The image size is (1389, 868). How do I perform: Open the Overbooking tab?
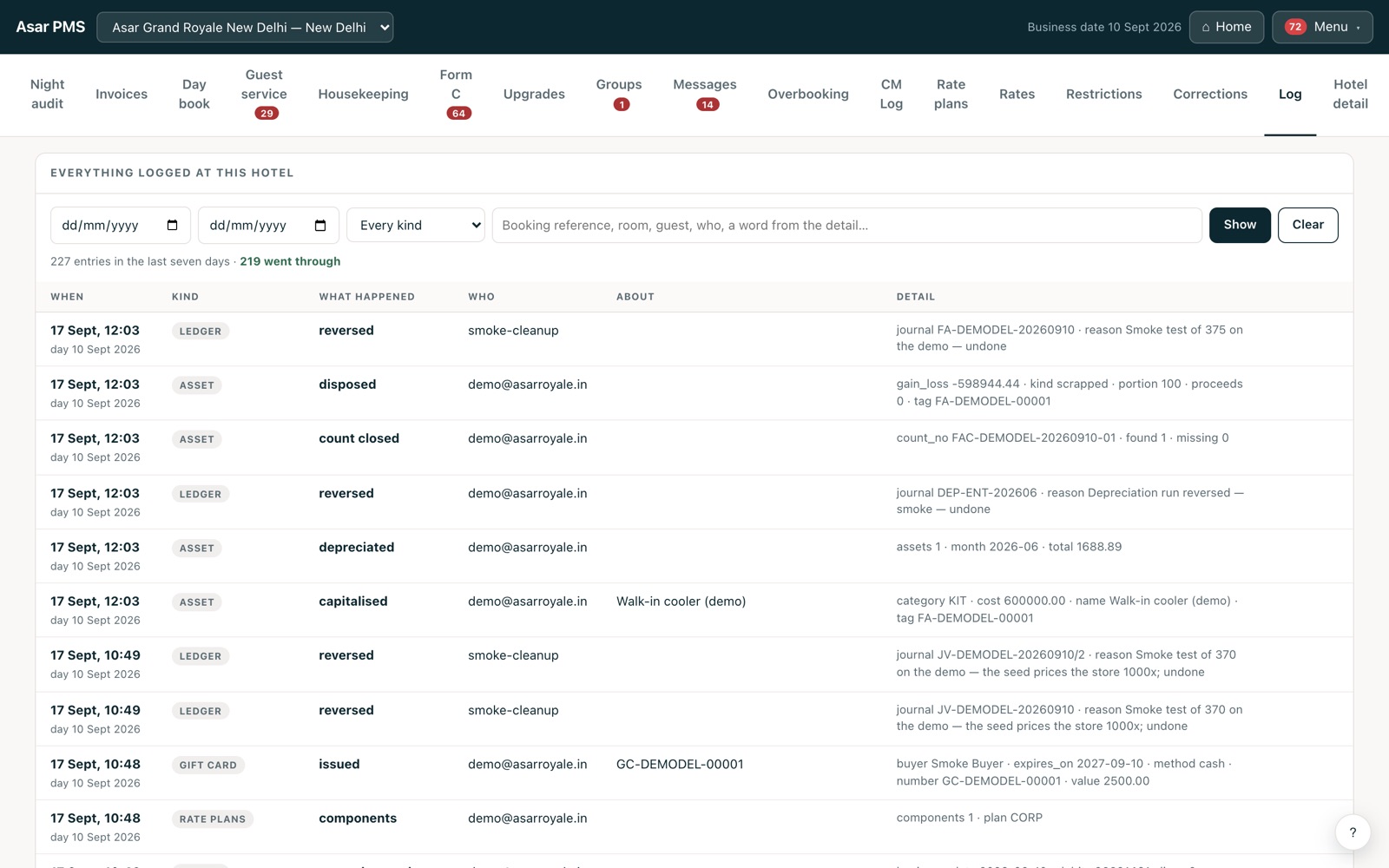[808, 94]
